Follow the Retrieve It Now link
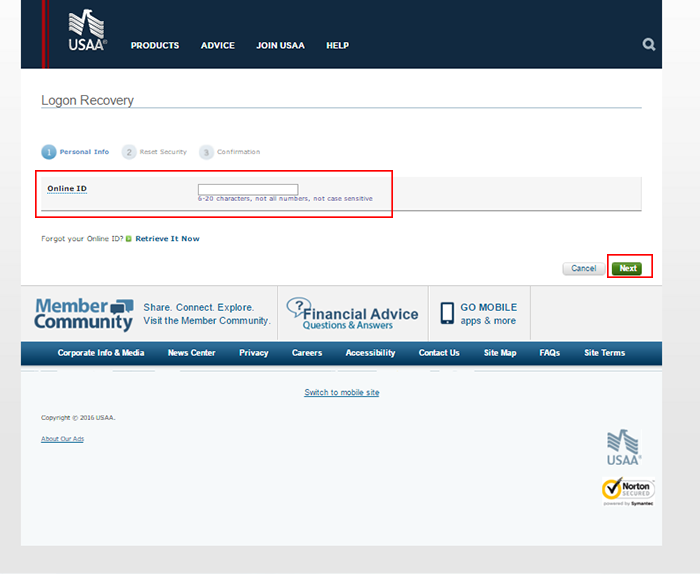The width and height of the screenshot is (700, 574). click(167, 239)
